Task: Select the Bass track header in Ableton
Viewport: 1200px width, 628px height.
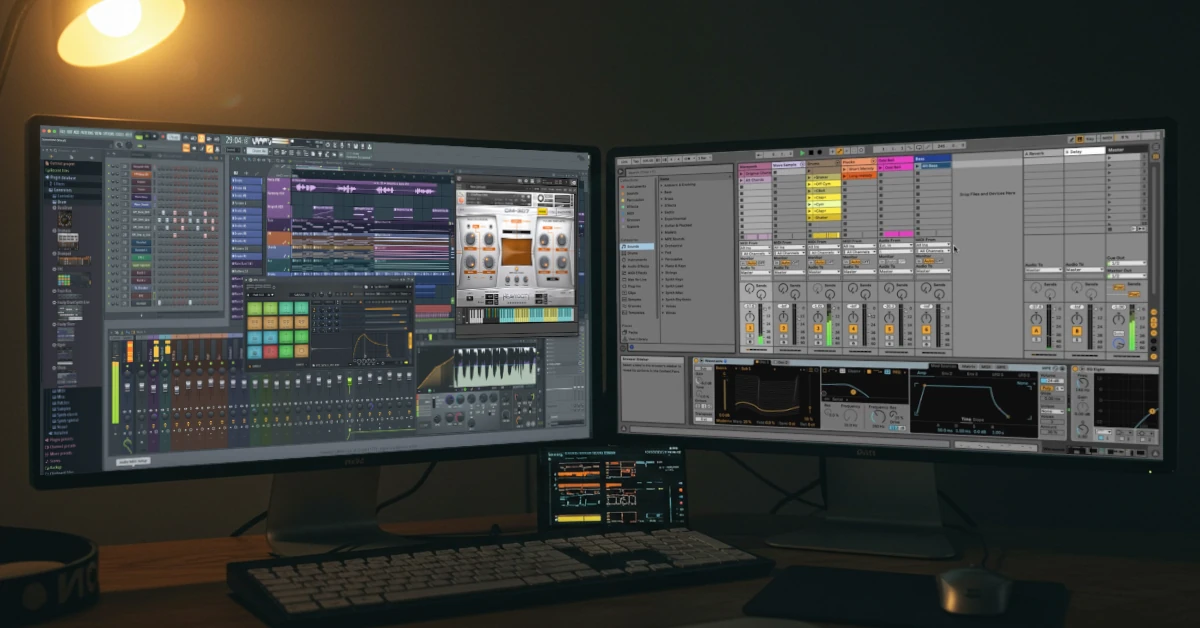Action: pos(932,158)
